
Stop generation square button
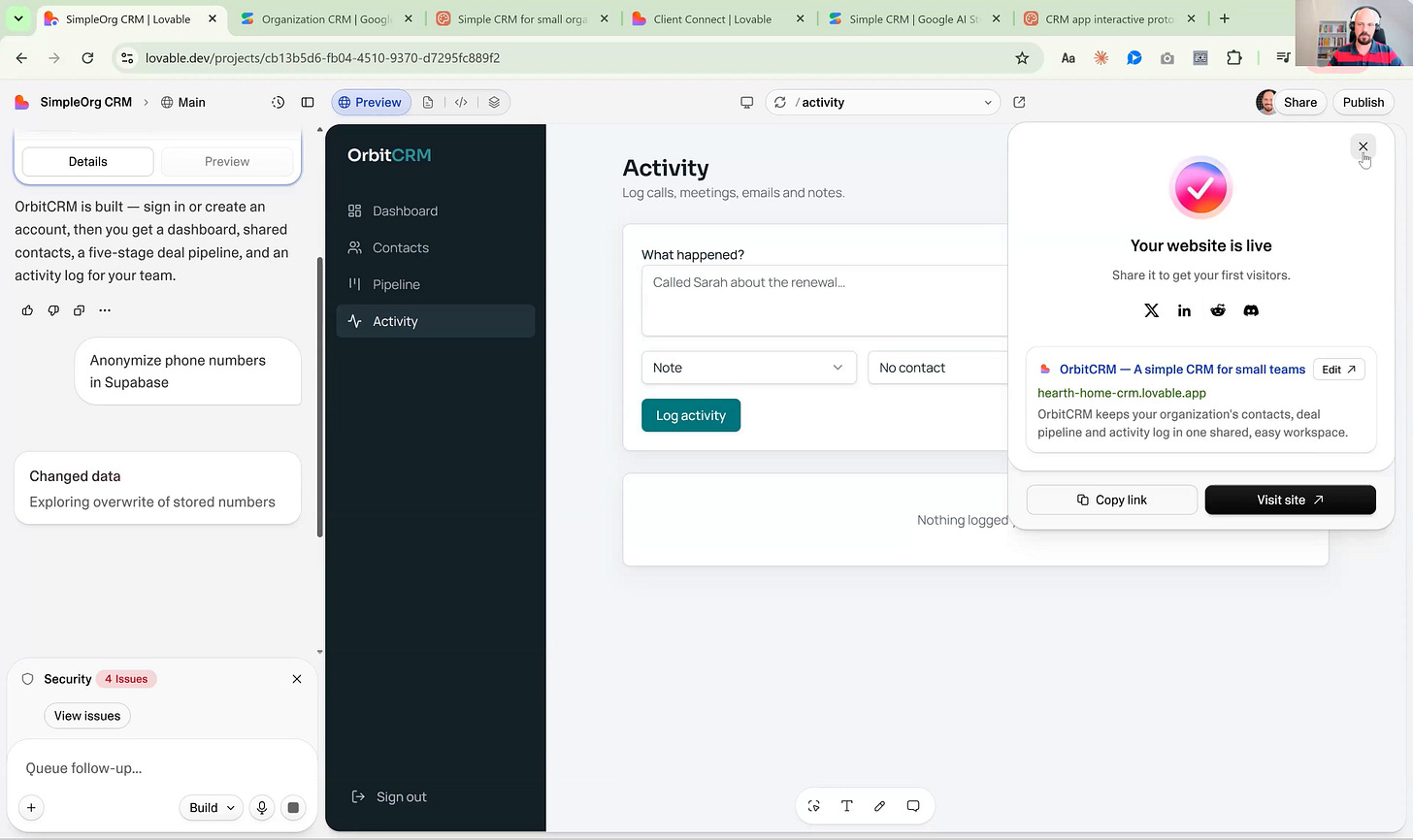pos(293,807)
